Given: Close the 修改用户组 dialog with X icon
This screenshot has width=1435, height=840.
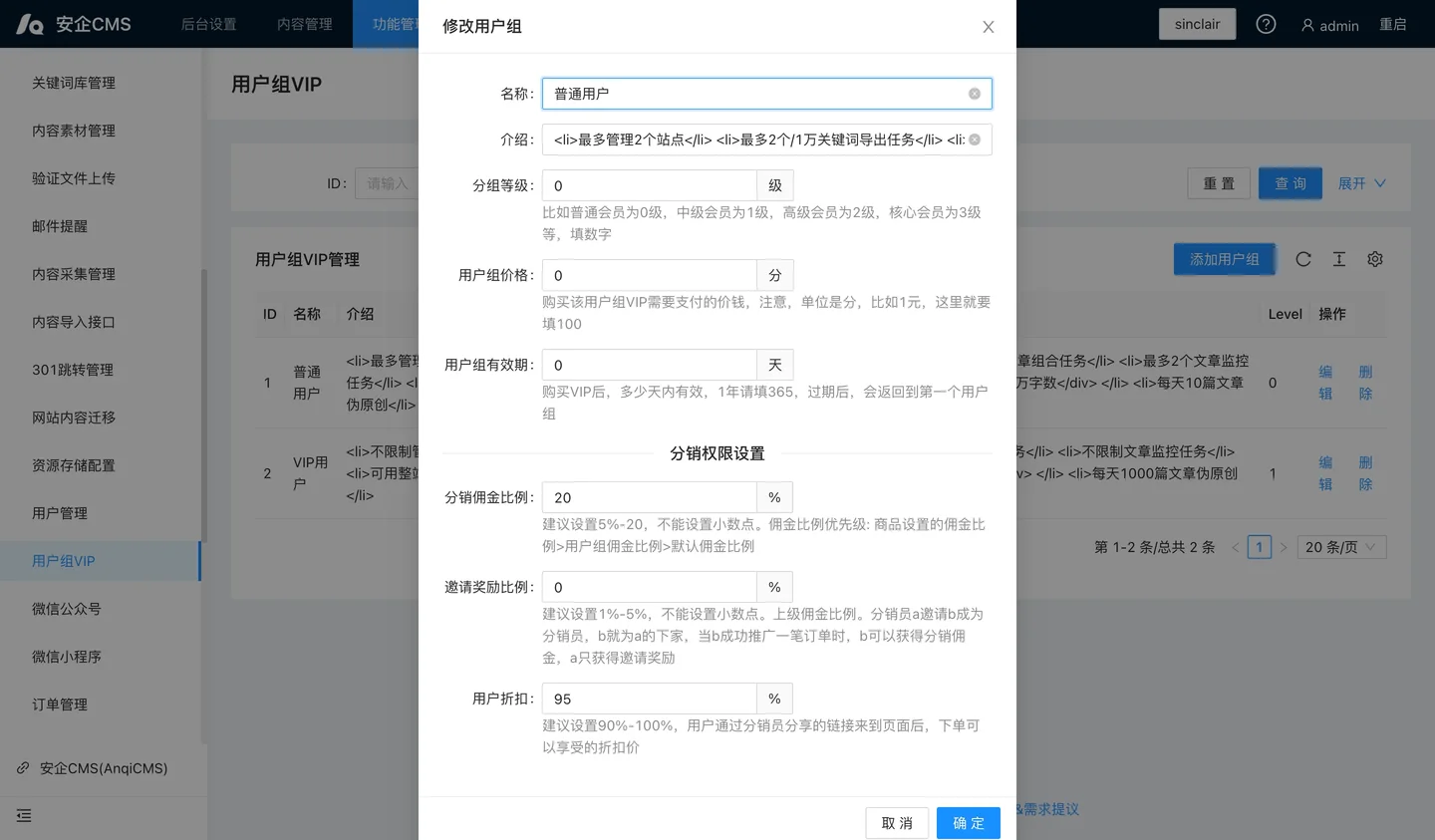Looking at the screenshot, I should 988,27.
